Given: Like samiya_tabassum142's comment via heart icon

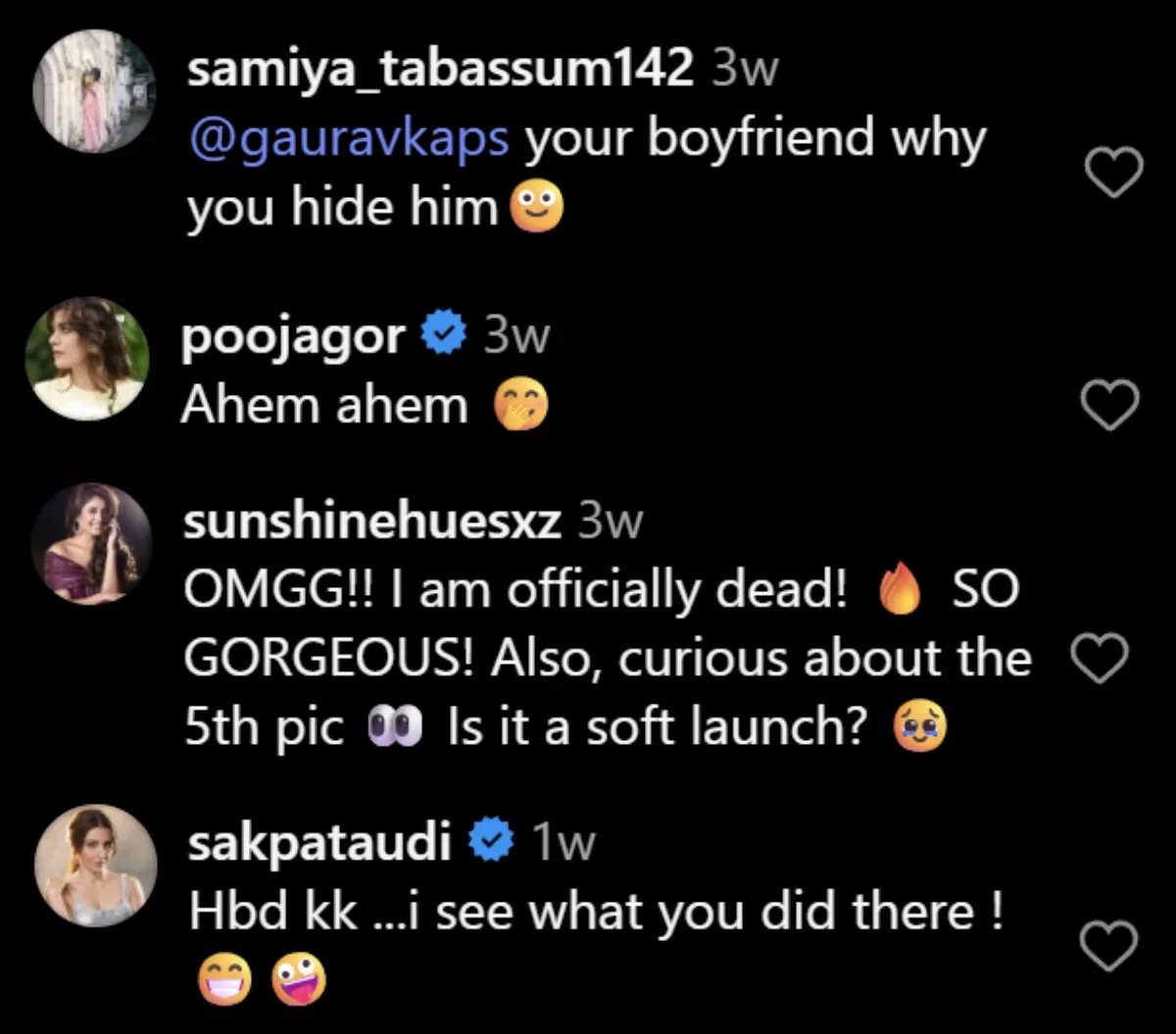Looking at the screenshot, I should 1114,170.
